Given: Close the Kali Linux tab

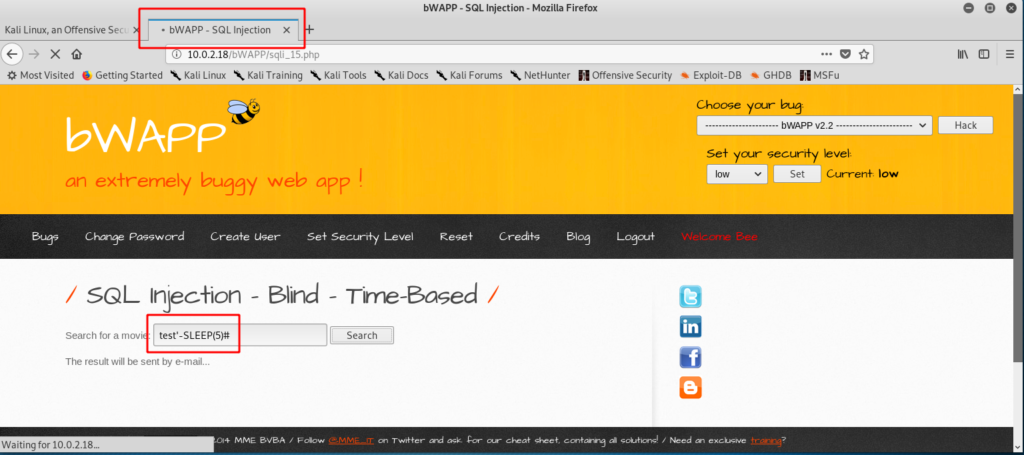Looking at the screenshot, I should pos(136,30).
